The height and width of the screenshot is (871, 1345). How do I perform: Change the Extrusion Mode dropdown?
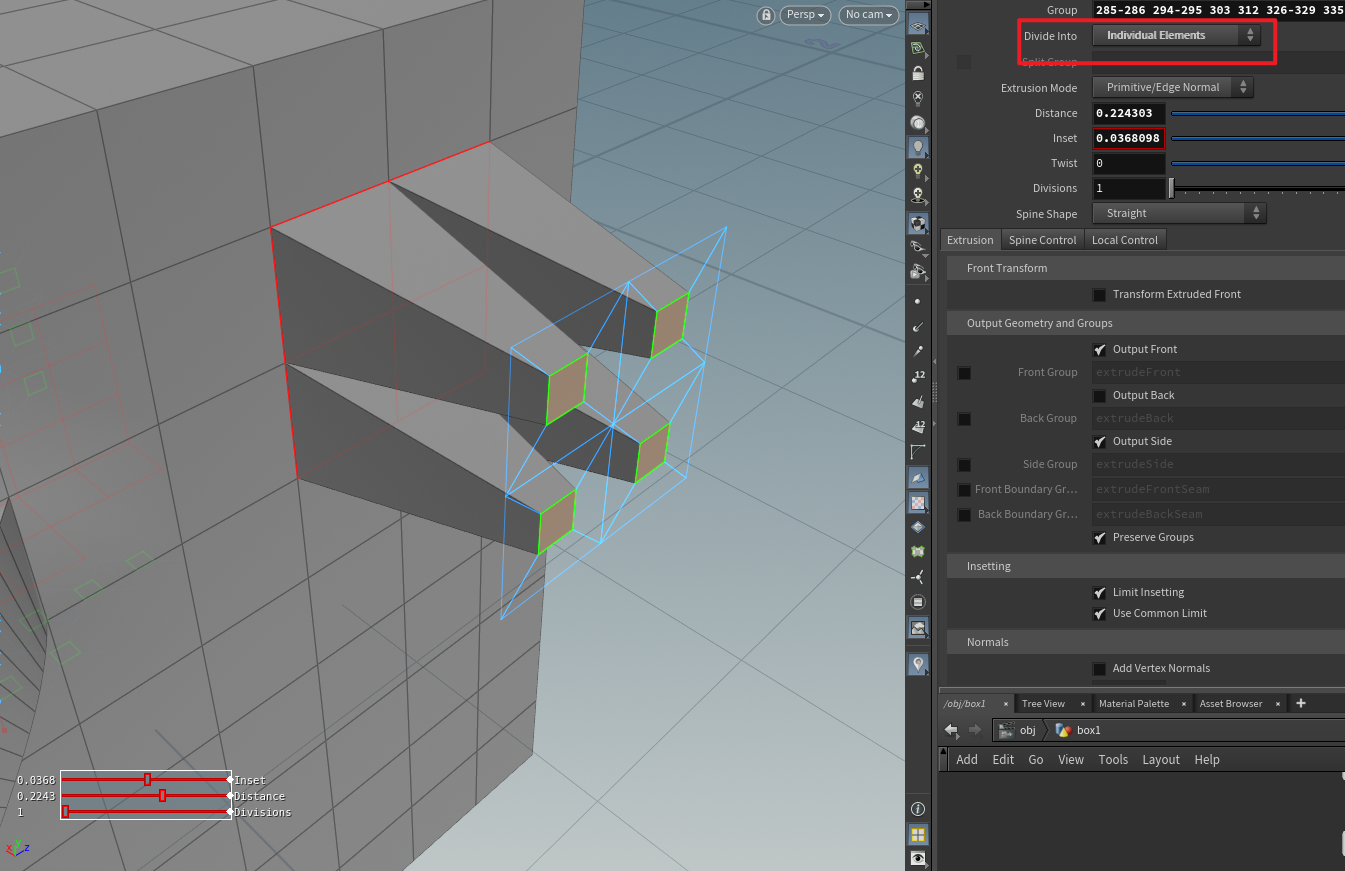coord(1172,87)
